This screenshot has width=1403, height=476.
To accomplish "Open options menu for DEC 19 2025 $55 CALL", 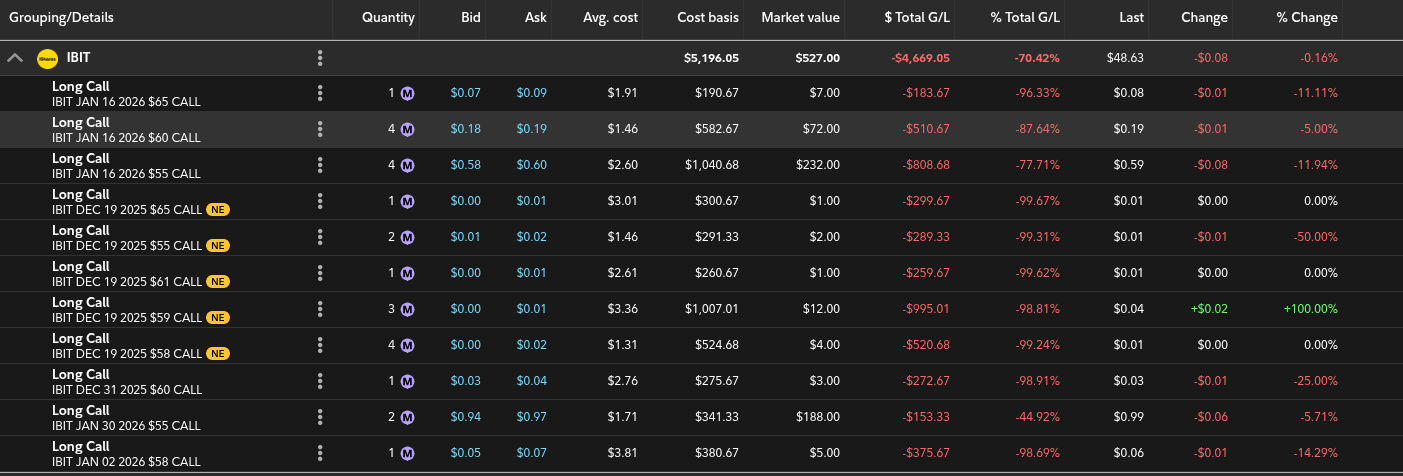I will coord(320,237).
